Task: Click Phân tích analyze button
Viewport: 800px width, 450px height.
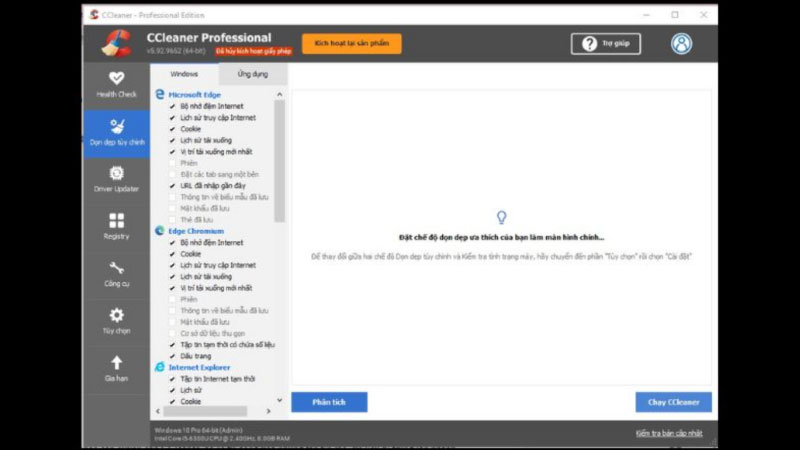Action: pos(329,402)
